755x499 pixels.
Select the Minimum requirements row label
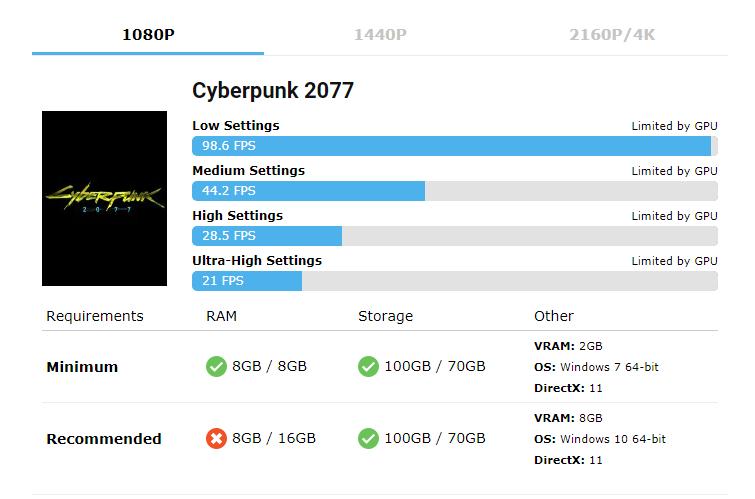pyautogui.click(x=82, y=367)
